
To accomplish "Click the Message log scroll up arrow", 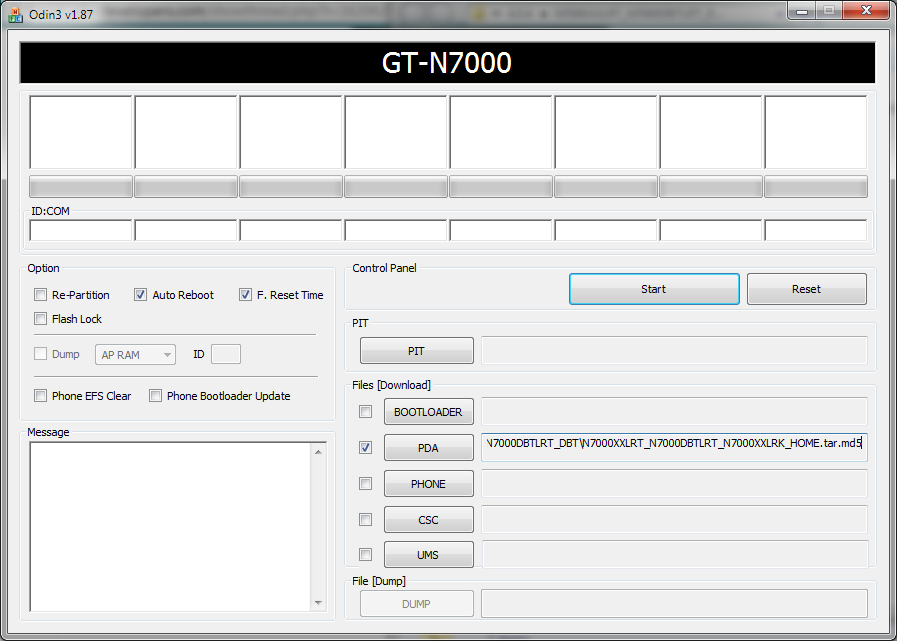I will pos(319,452).
